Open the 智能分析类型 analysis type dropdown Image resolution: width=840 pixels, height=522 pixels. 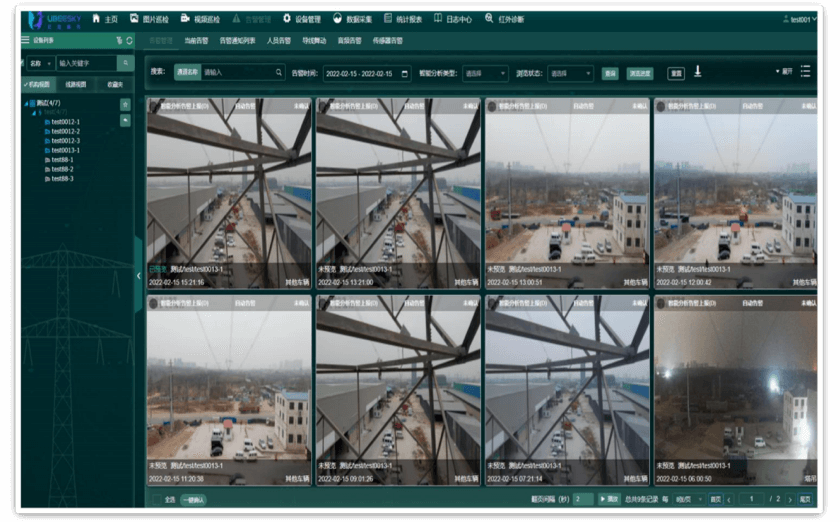(x=485, y=73)
